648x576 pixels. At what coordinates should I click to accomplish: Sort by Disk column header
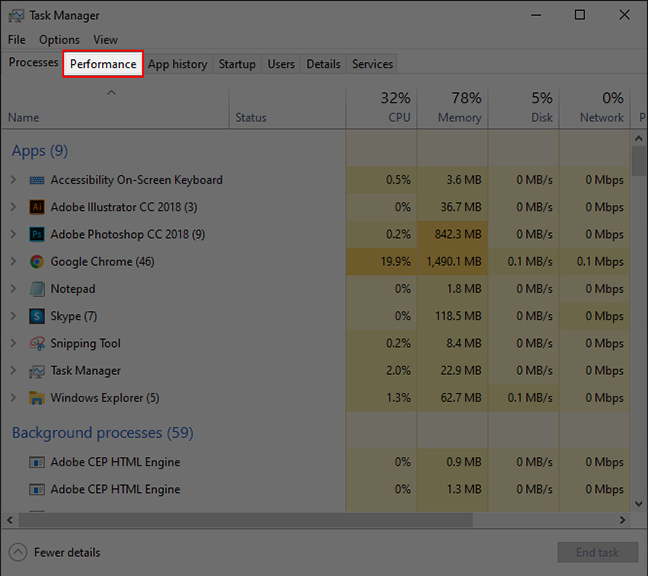[x=524, y=108]
